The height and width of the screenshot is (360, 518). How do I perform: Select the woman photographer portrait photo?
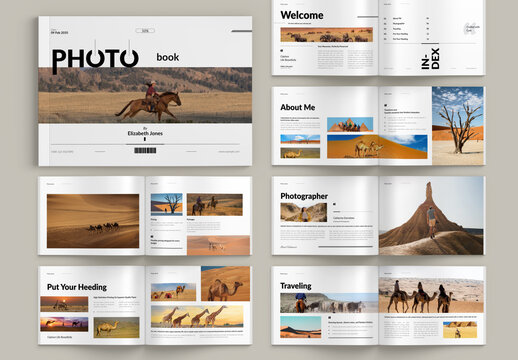coord(304,212)
